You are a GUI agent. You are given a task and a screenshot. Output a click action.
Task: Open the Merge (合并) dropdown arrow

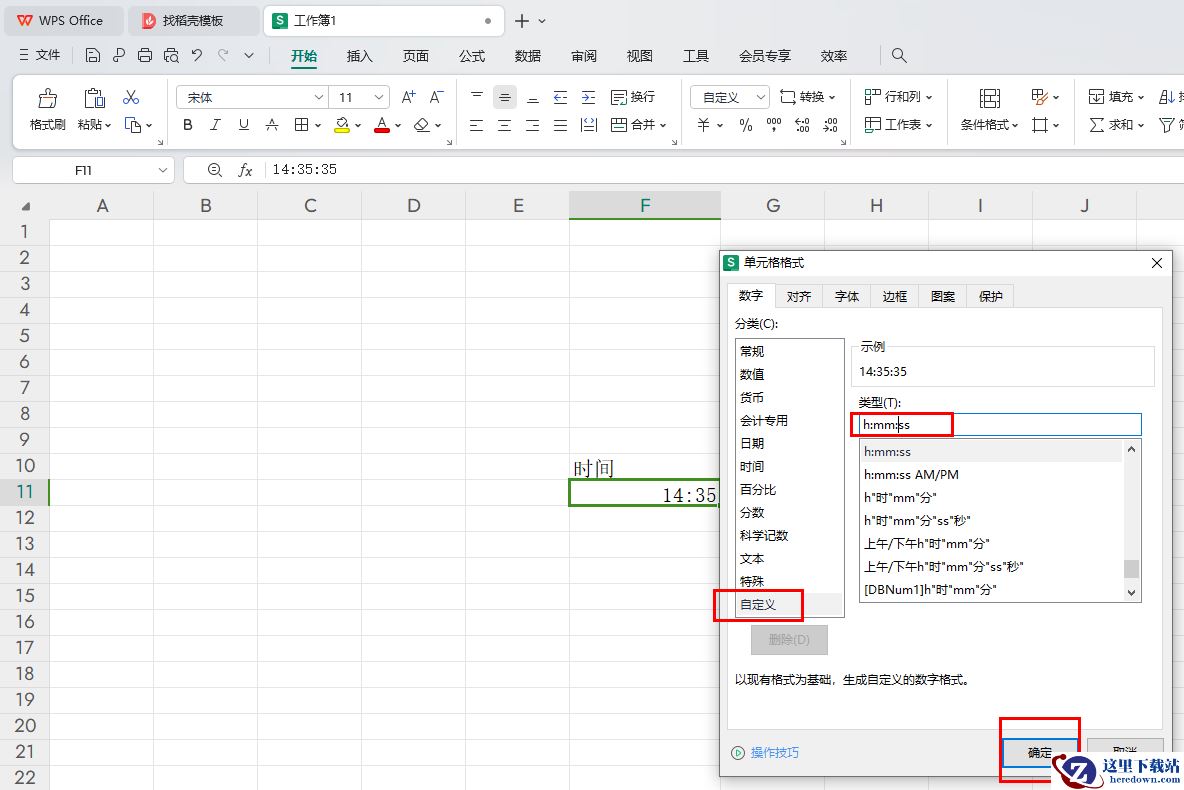click(663, 125)
